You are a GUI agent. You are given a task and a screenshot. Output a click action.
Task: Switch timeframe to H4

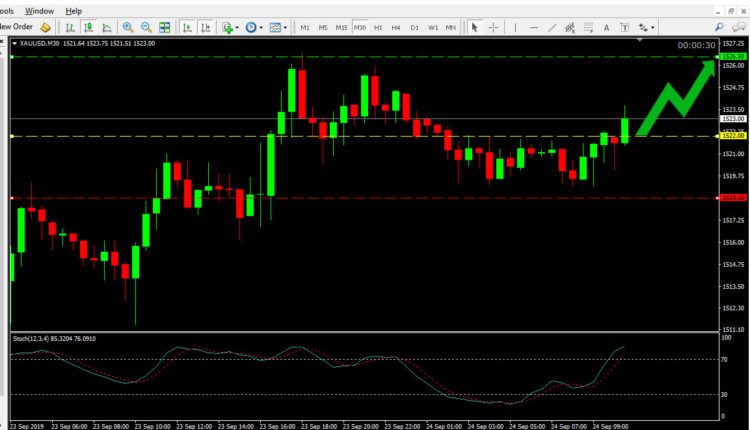click(x=396, y=28)
